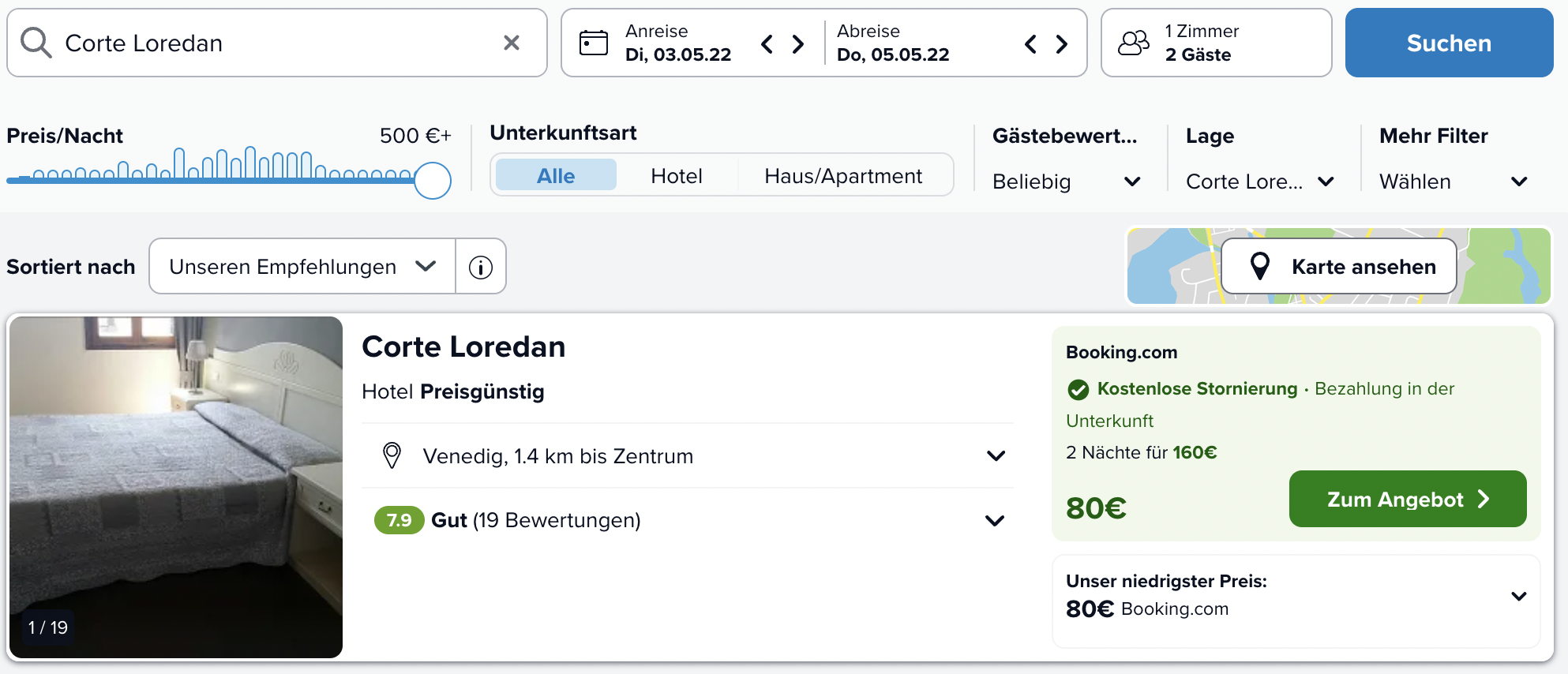Click the blue Suchen button
1568x674 pixels.
click(1449, 43)
